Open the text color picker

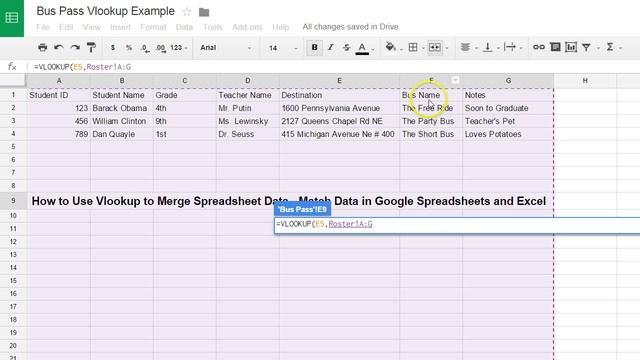point(362,48)
